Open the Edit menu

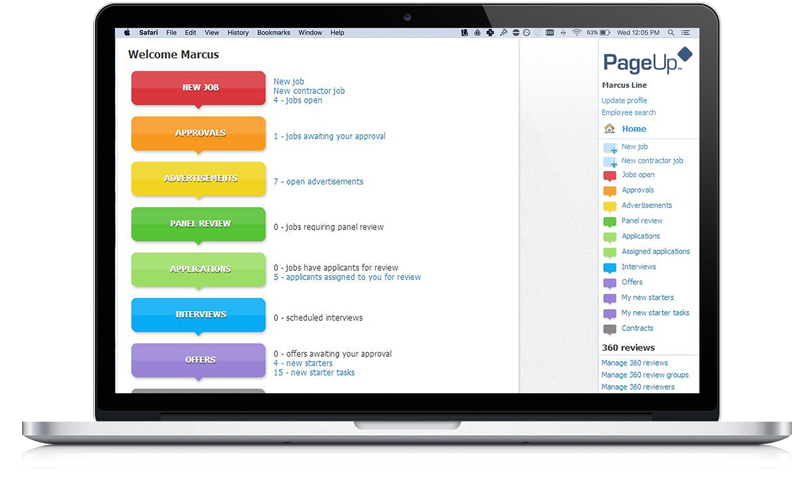coord(191,33)
